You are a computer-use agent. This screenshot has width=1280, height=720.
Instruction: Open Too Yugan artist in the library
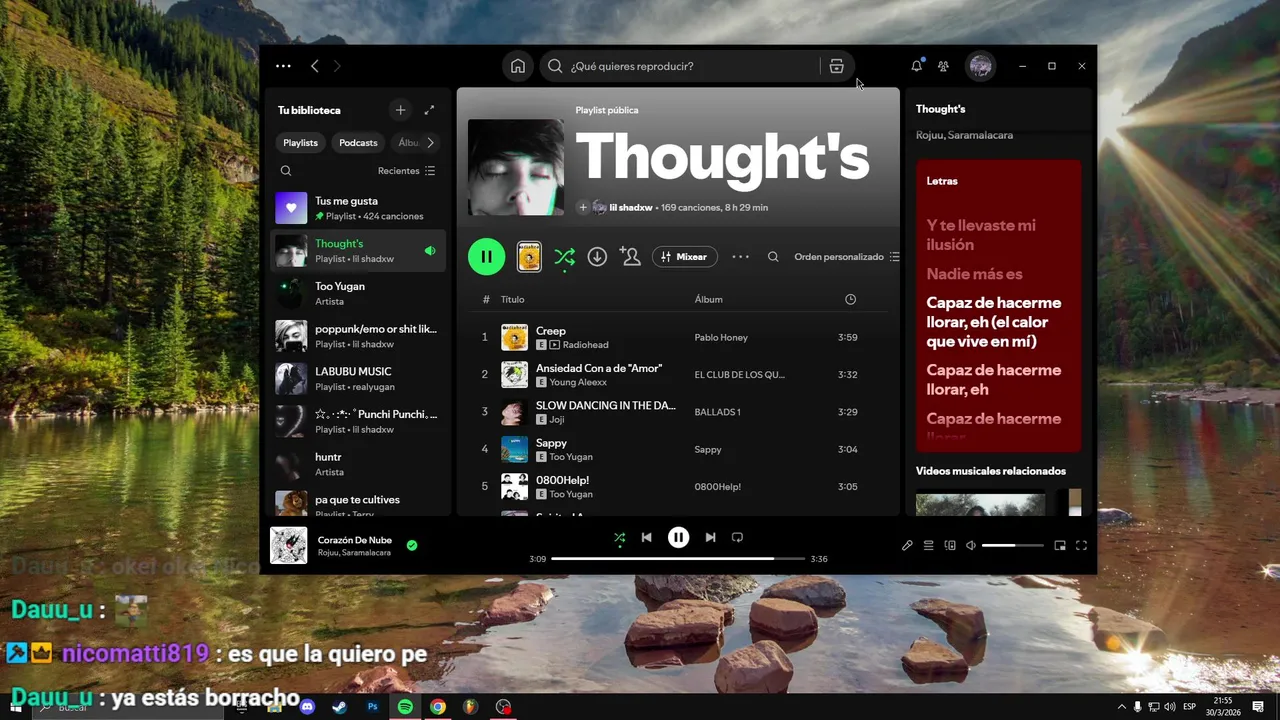point(358,293)
